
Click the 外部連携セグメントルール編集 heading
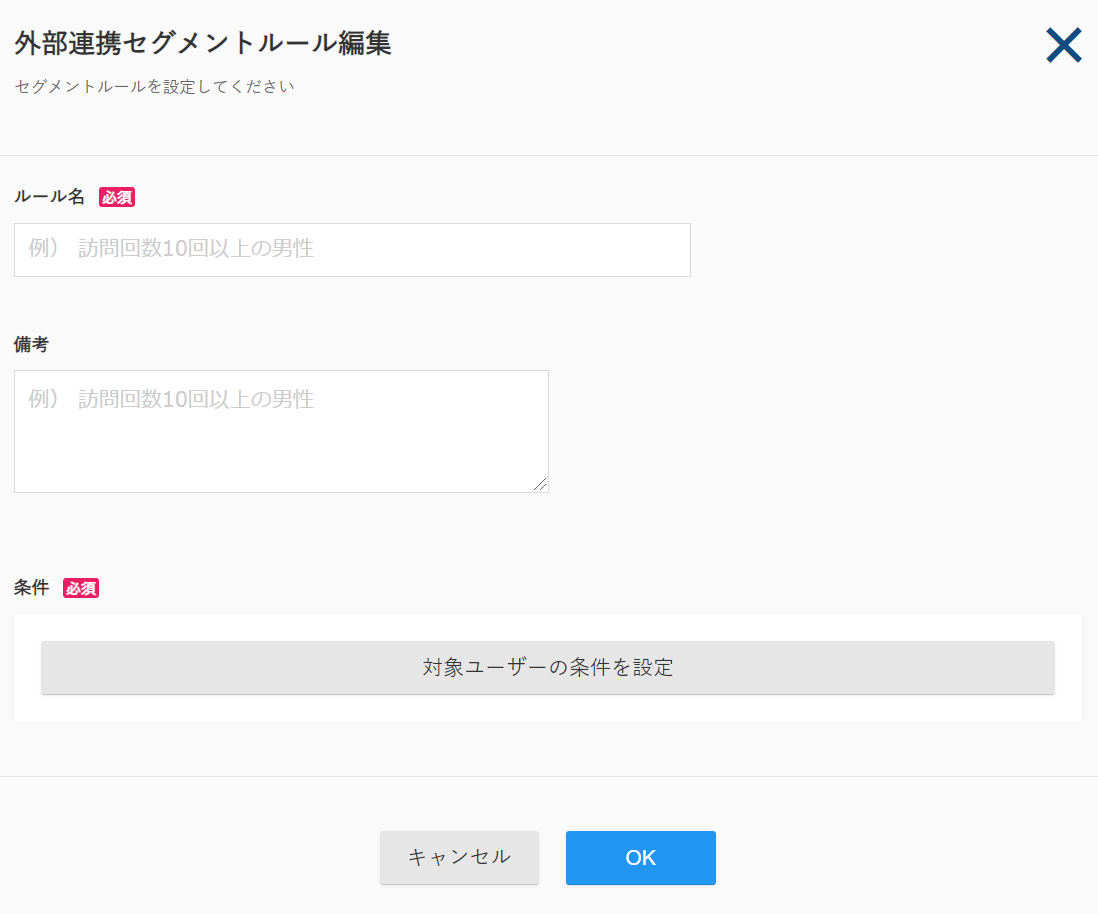[x=202, y=43]
